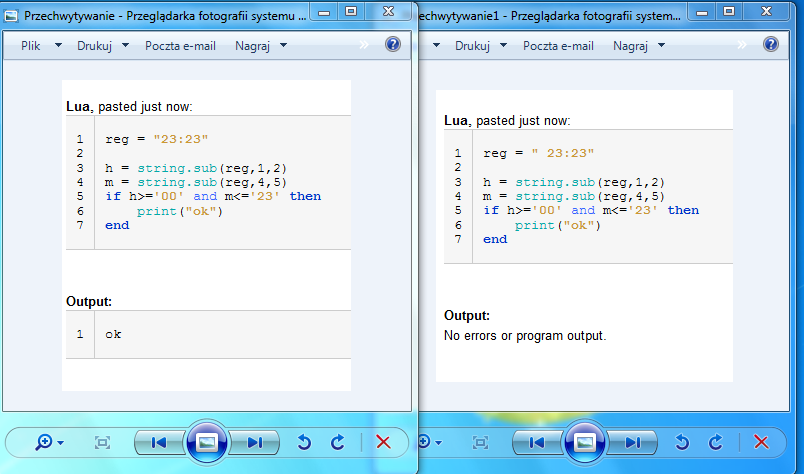Close the right Przechwytywanie1 window

tap(767, 11)
